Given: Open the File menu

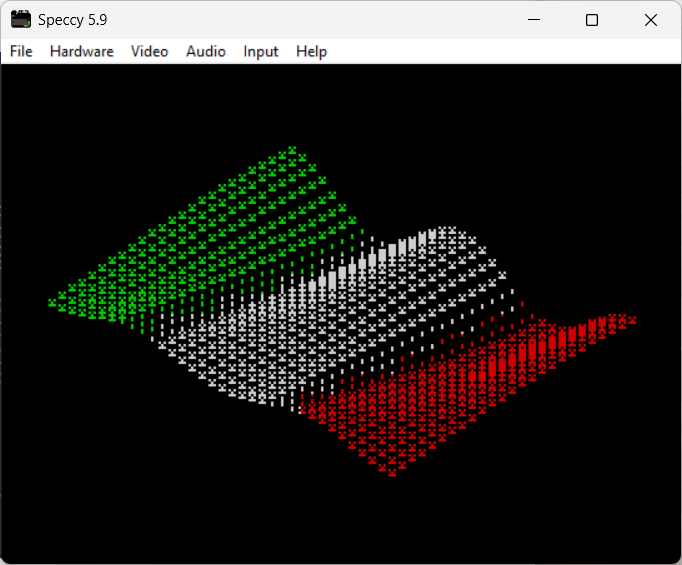Looking at the screenshot, I should pos(21,51).
